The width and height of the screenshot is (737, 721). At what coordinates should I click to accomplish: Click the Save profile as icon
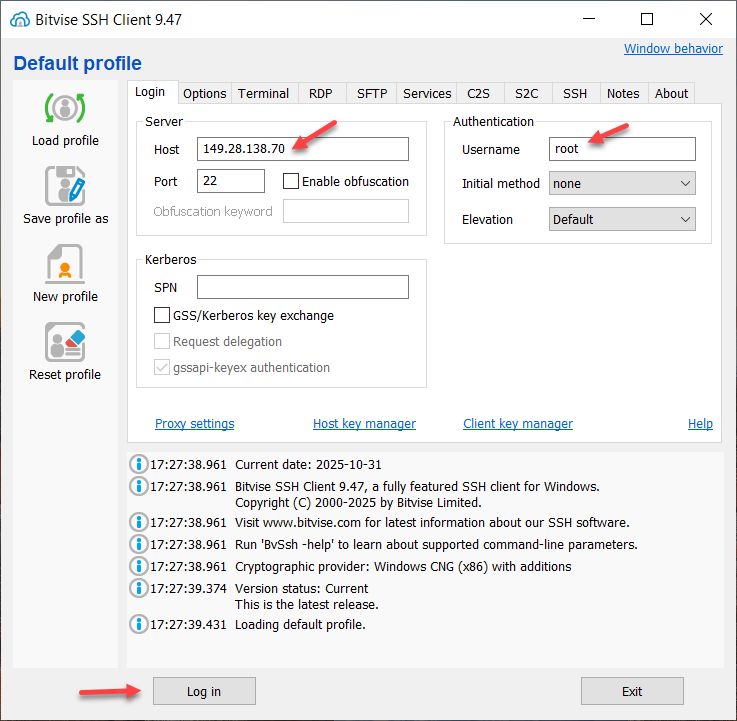(x=65, y=186)
